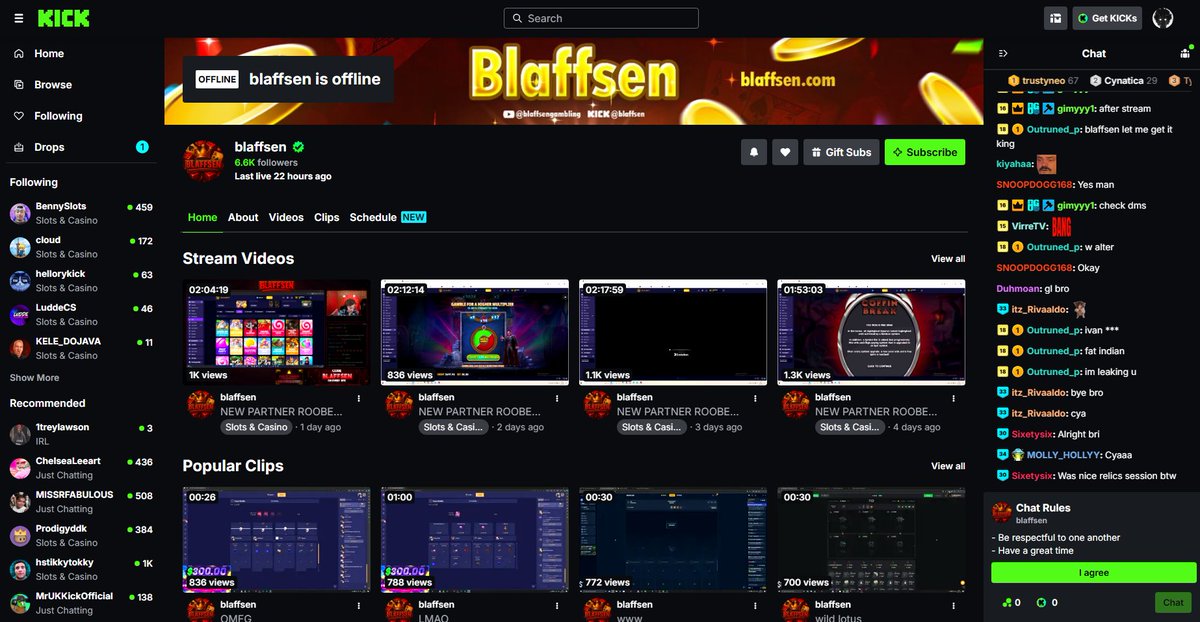Click the green Subscribe button
The image size is (1200, 622).
(x=925, y=152)
